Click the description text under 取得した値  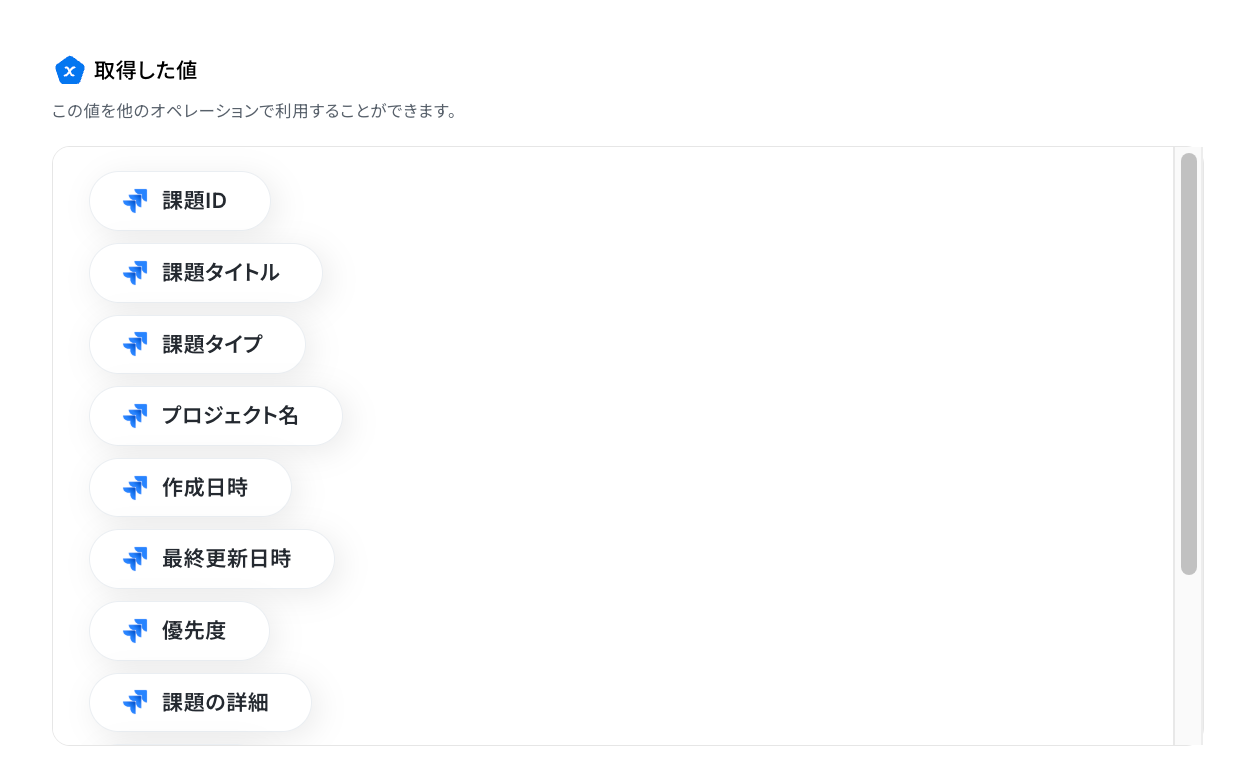(255, 111)
